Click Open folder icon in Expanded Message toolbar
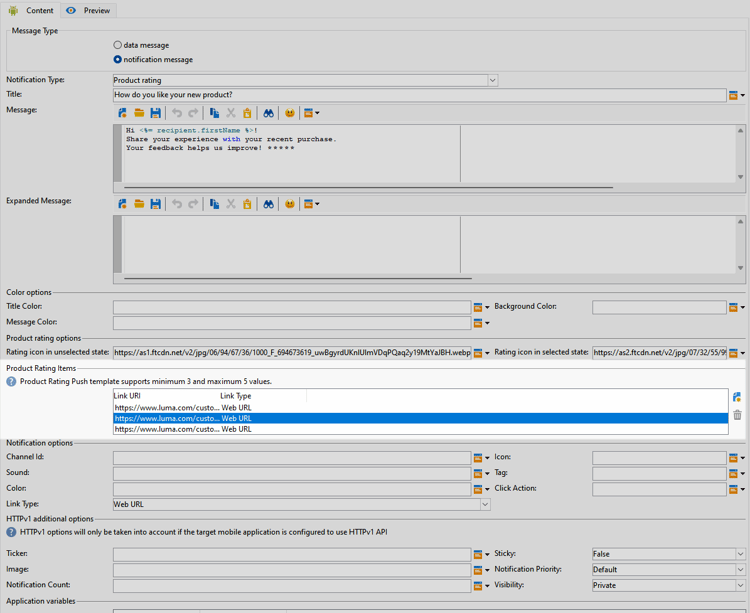 tap(139, 204)
